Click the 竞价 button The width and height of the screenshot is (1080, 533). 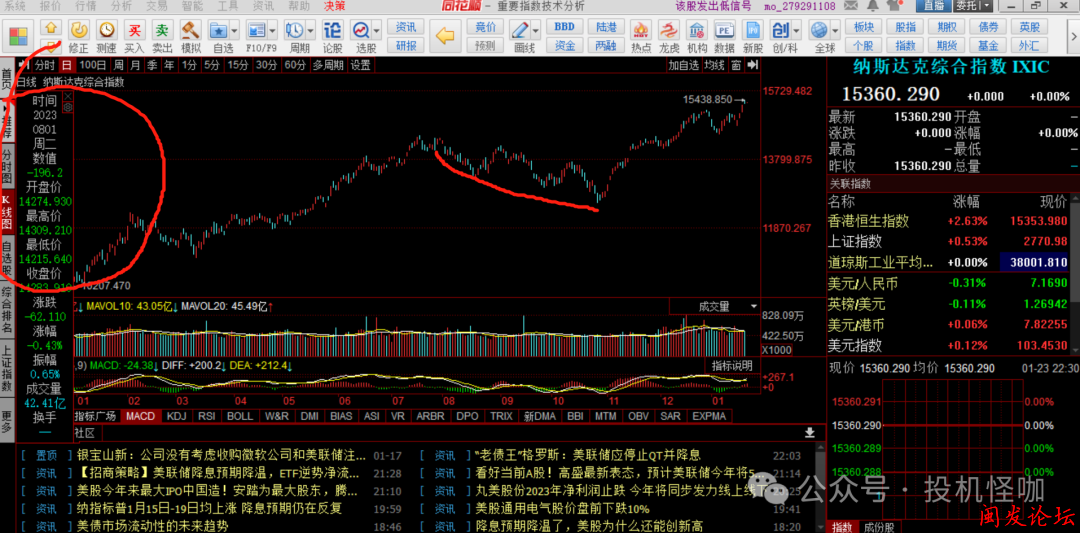pyautogui.click(x=485, y=28)
